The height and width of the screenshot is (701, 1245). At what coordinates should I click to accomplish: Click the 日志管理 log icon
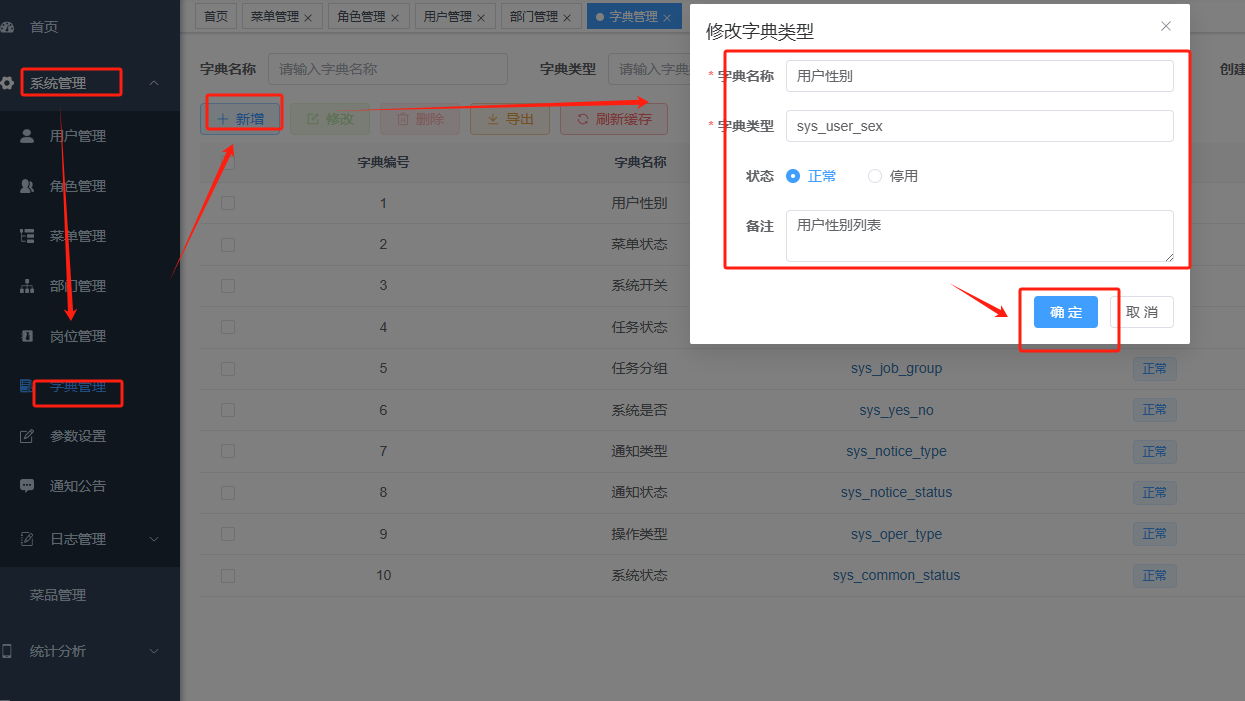27,539
